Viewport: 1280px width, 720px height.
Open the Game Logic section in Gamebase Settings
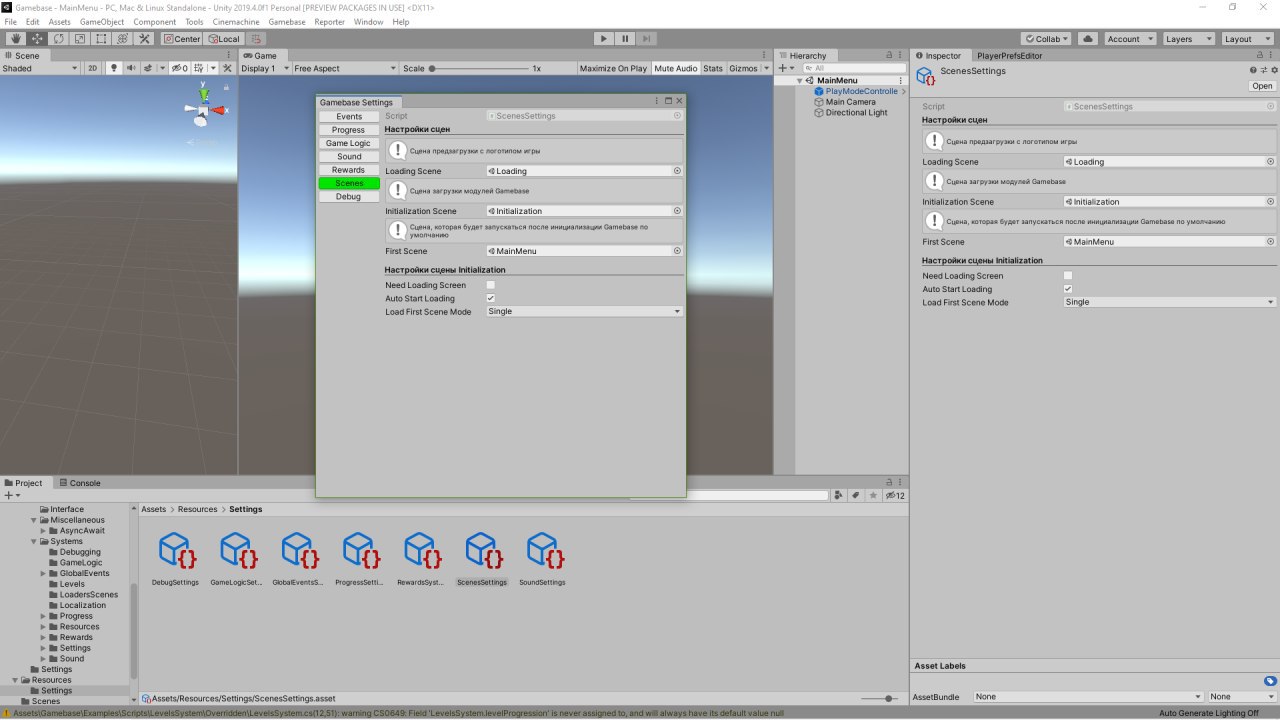349,143
